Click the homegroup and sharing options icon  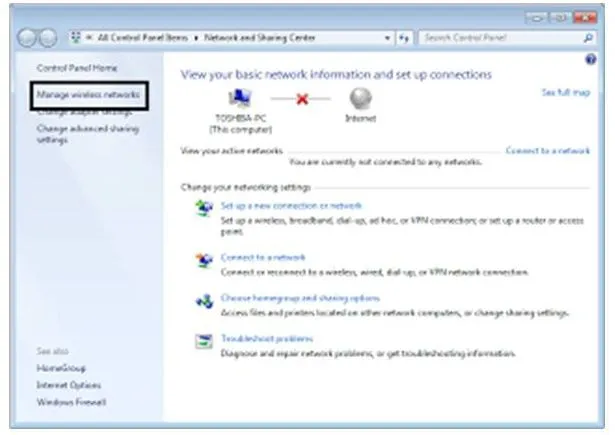coord(204,301)
